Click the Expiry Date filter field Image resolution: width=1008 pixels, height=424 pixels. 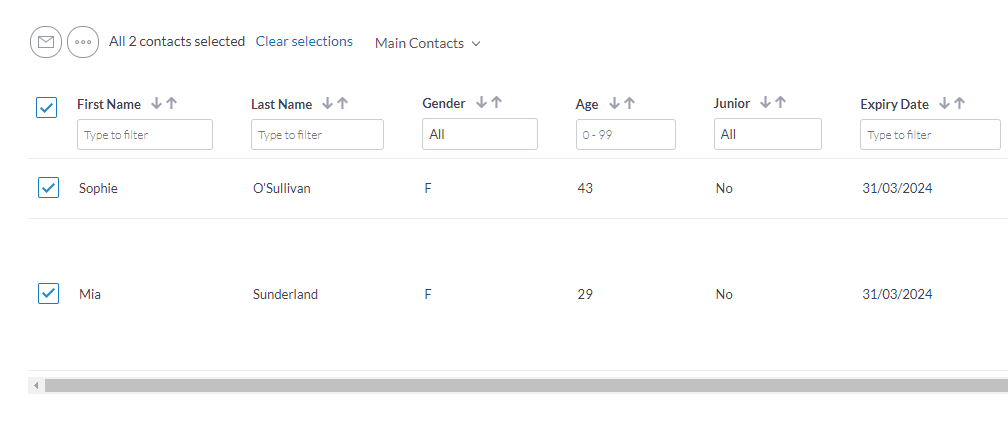[930, 134]
